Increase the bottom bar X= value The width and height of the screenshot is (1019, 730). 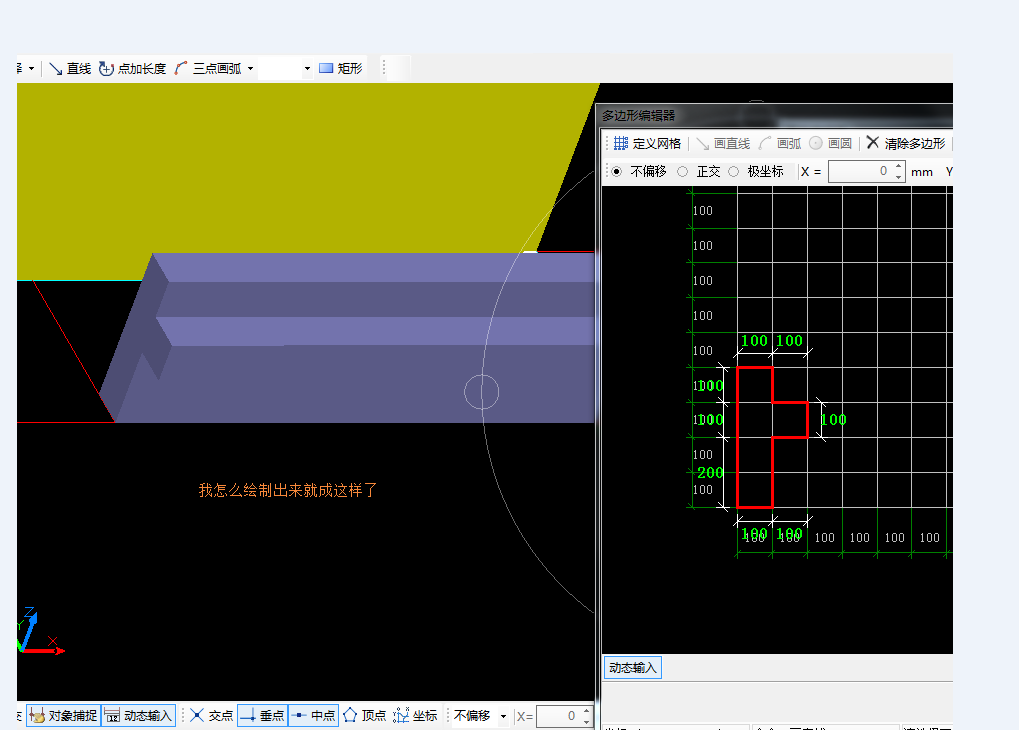tap(587, 710)
